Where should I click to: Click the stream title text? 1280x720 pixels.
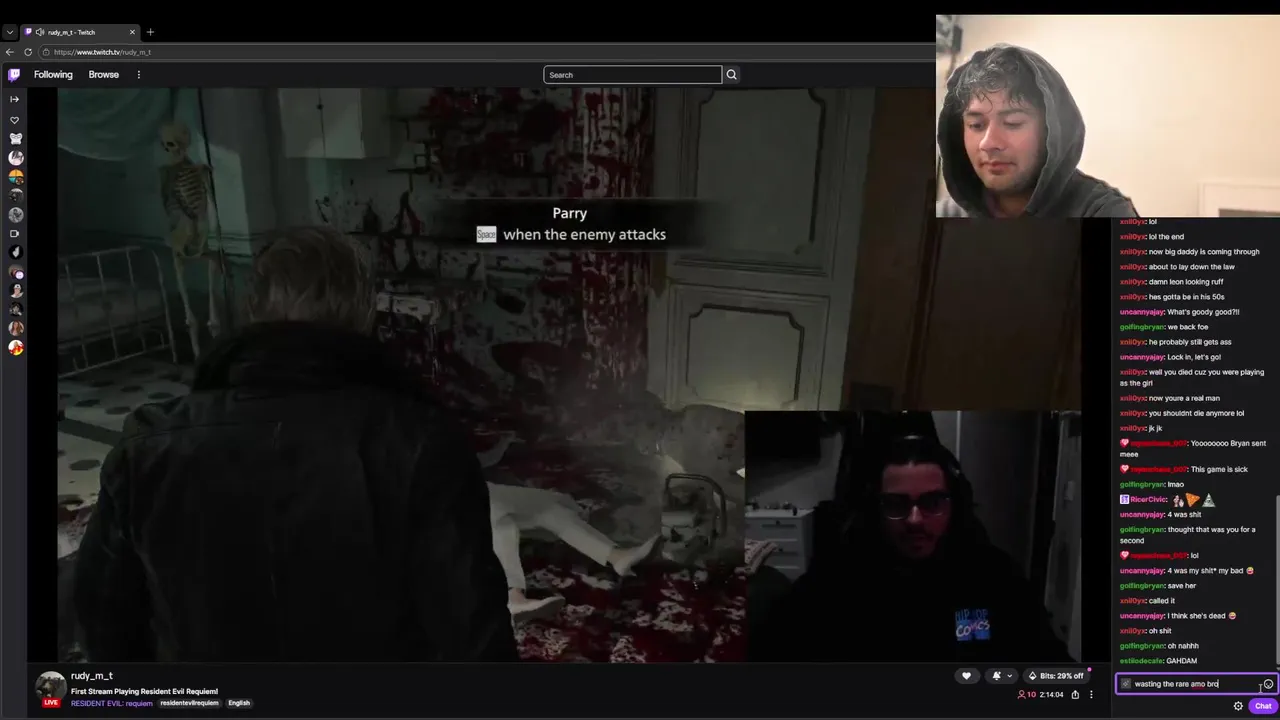pyautogui.click(x=144, y=691)
